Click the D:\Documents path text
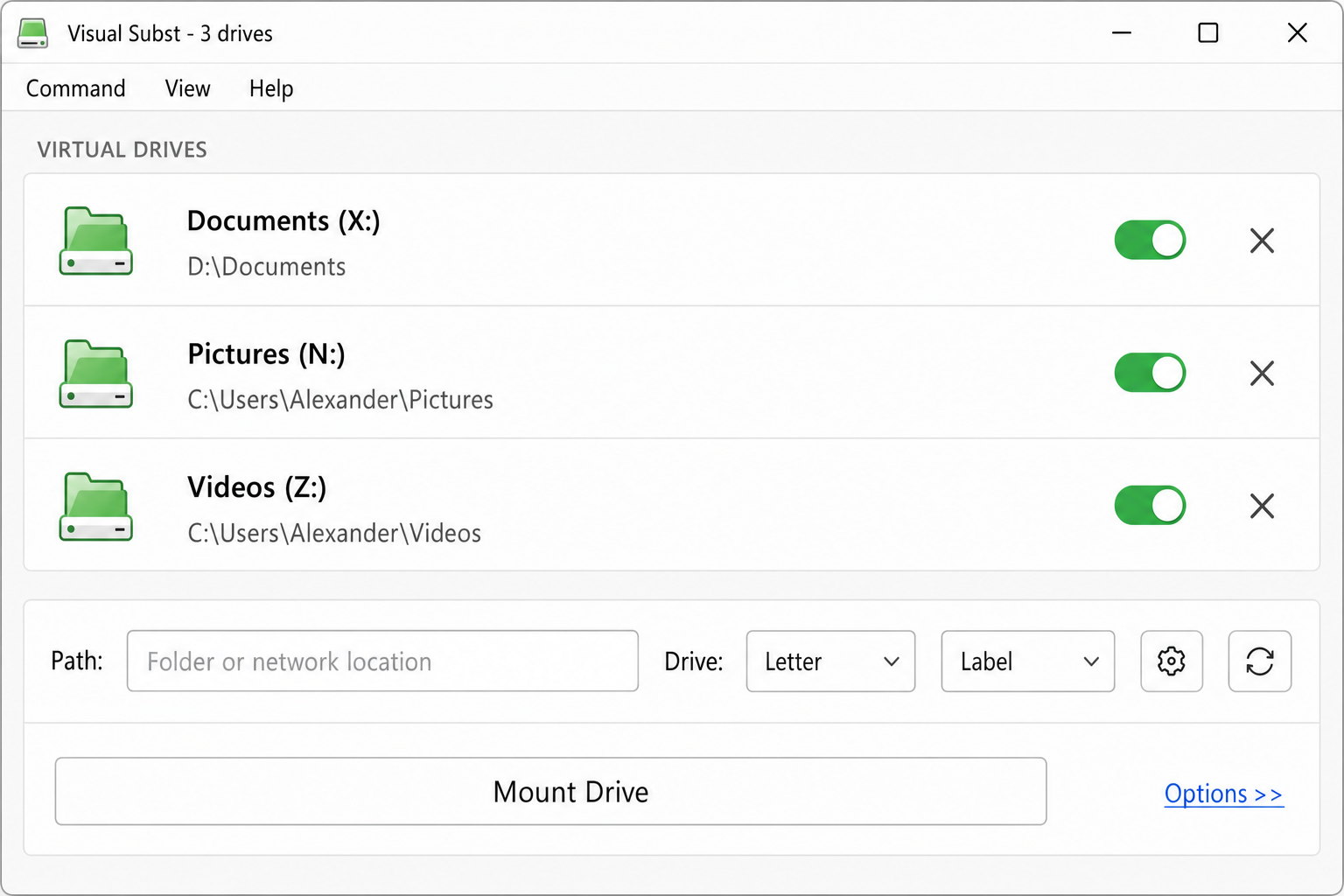Screen dimensions: 1344x896 (x=267, y=267)
